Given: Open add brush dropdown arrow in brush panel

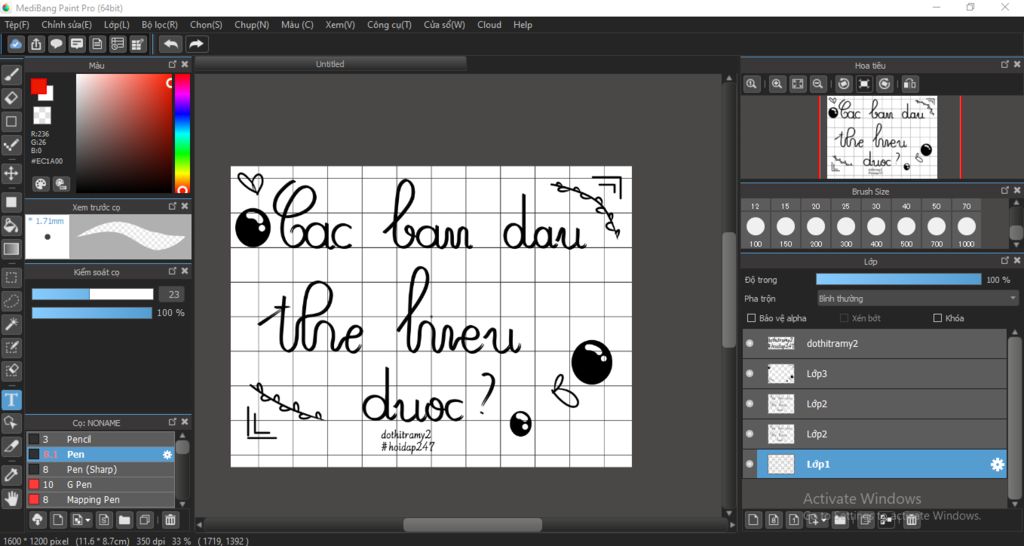Looking at the screenshot, I should (x=82, y=521).
